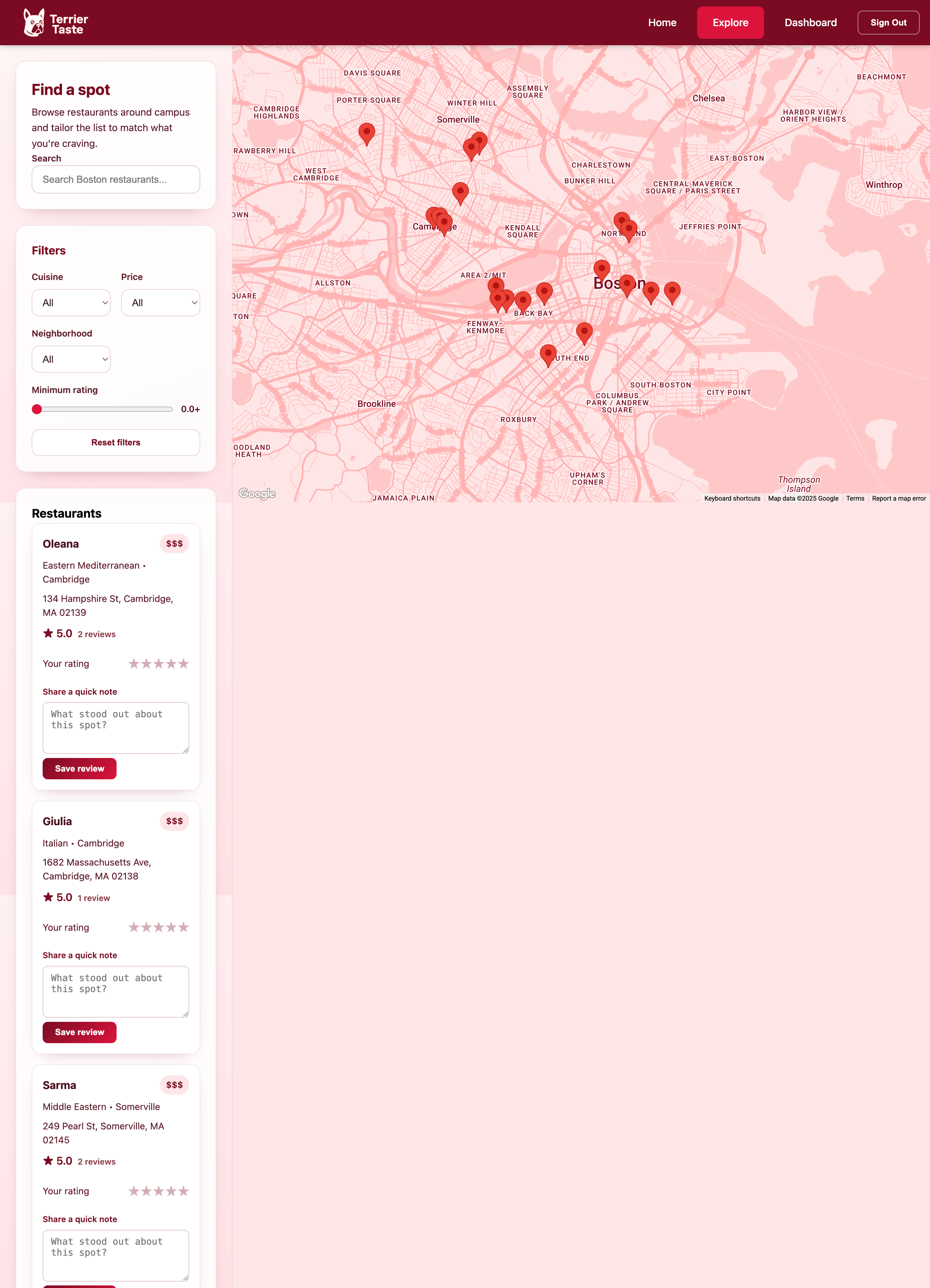Image resolution: width=930 pixels, height=1288 pixels.
Task: Click the $$$ price badge on Sarma's card
Action: click(174, 1085)
